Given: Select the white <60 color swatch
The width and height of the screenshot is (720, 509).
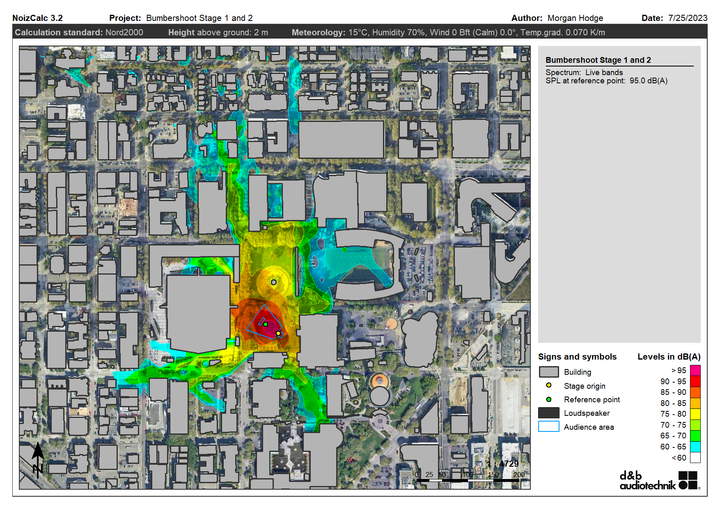Looking at the screenshot, I should 695,458.
